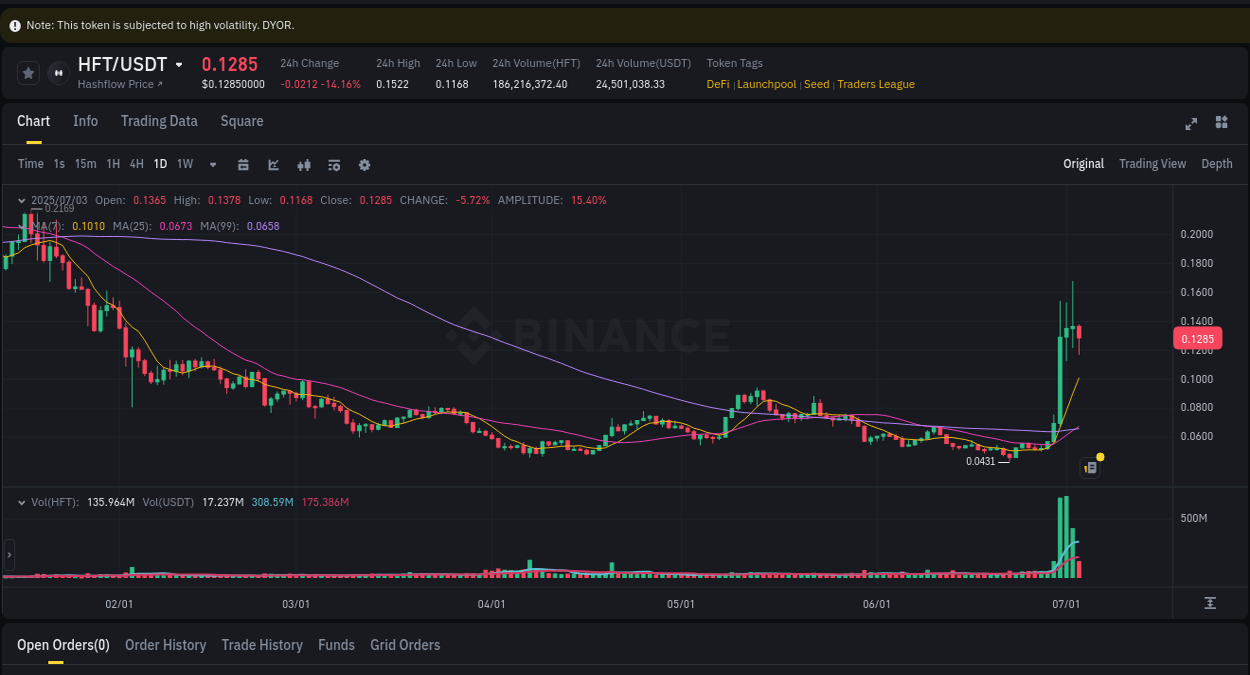Select the 1W timeframe

184,163
